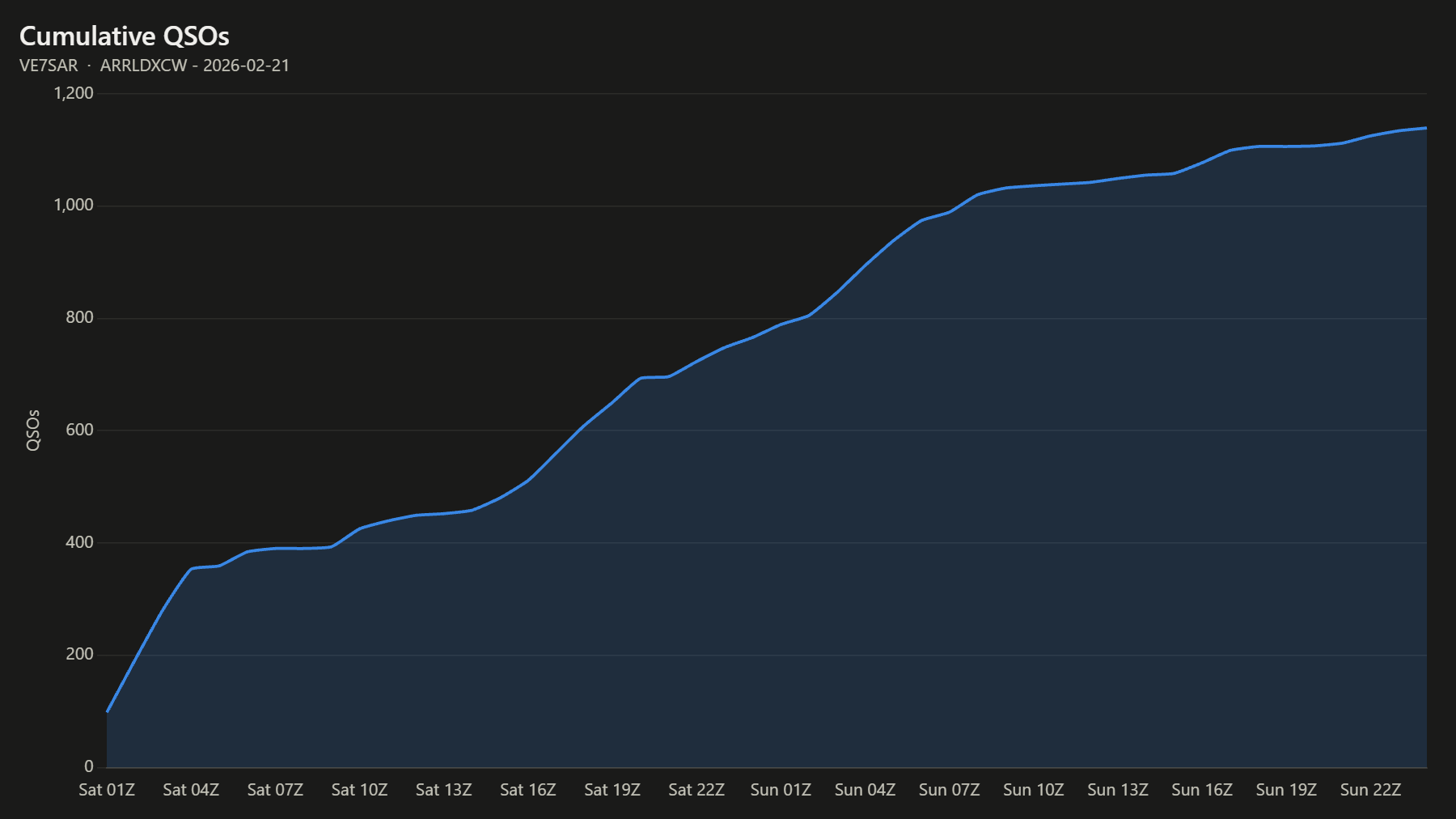Click the ARRLDXCW - 2026-02-21 contest label
Image resolution: width=1456 pixels, height=819 pixels.
195,66
